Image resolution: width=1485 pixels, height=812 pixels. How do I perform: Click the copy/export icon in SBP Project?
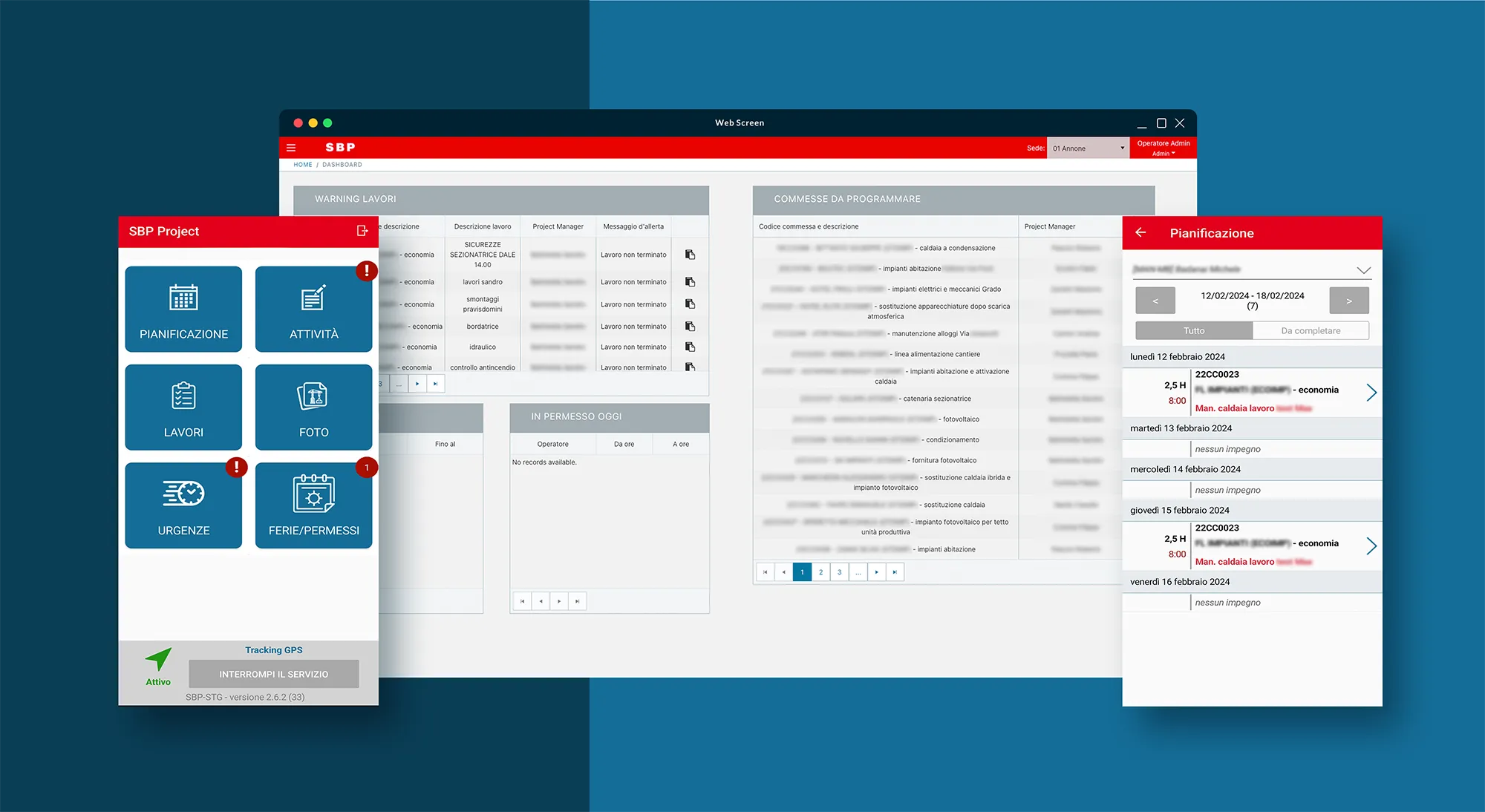coord(361,232)
